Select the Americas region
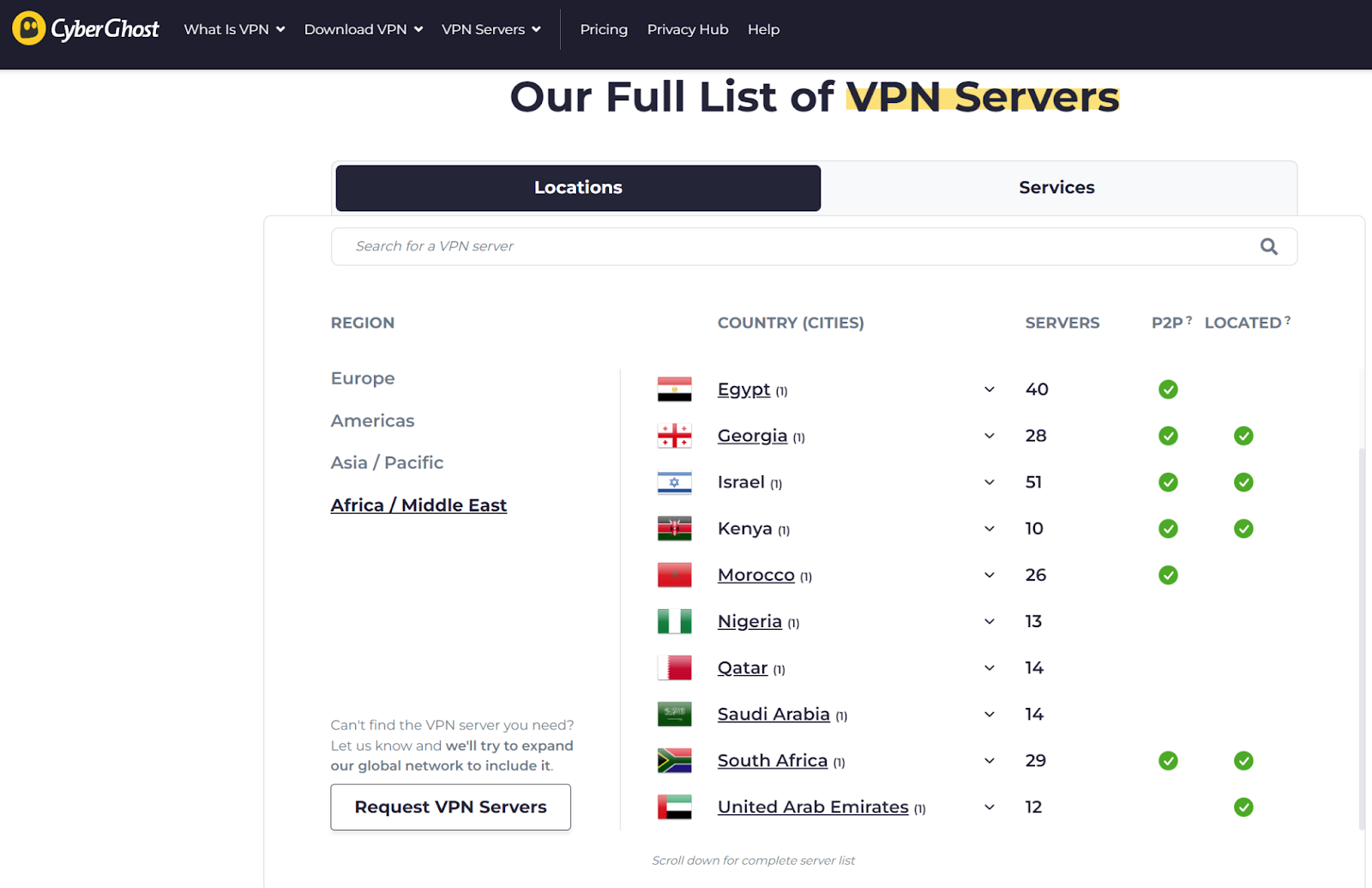This screenshot has height=888, width=1372. click(372, 420)
